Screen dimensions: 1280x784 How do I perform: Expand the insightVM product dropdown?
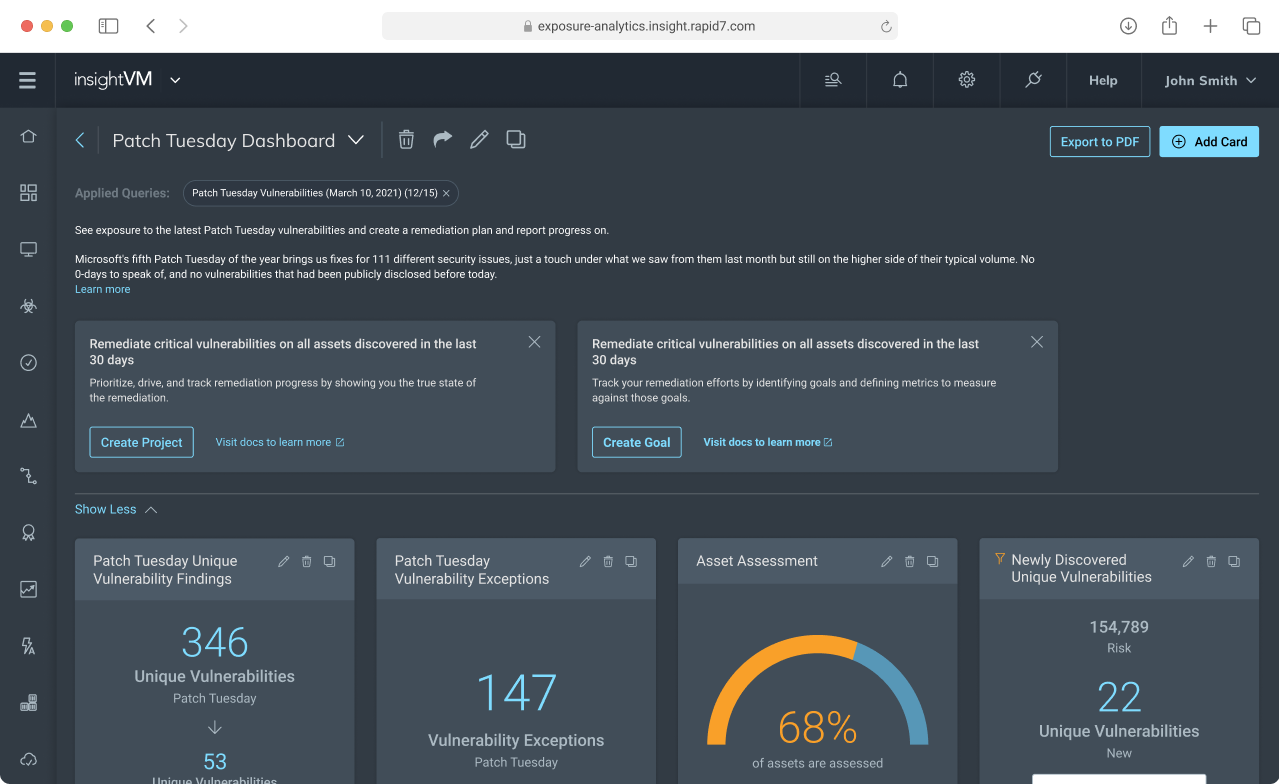tap(175, 81)
